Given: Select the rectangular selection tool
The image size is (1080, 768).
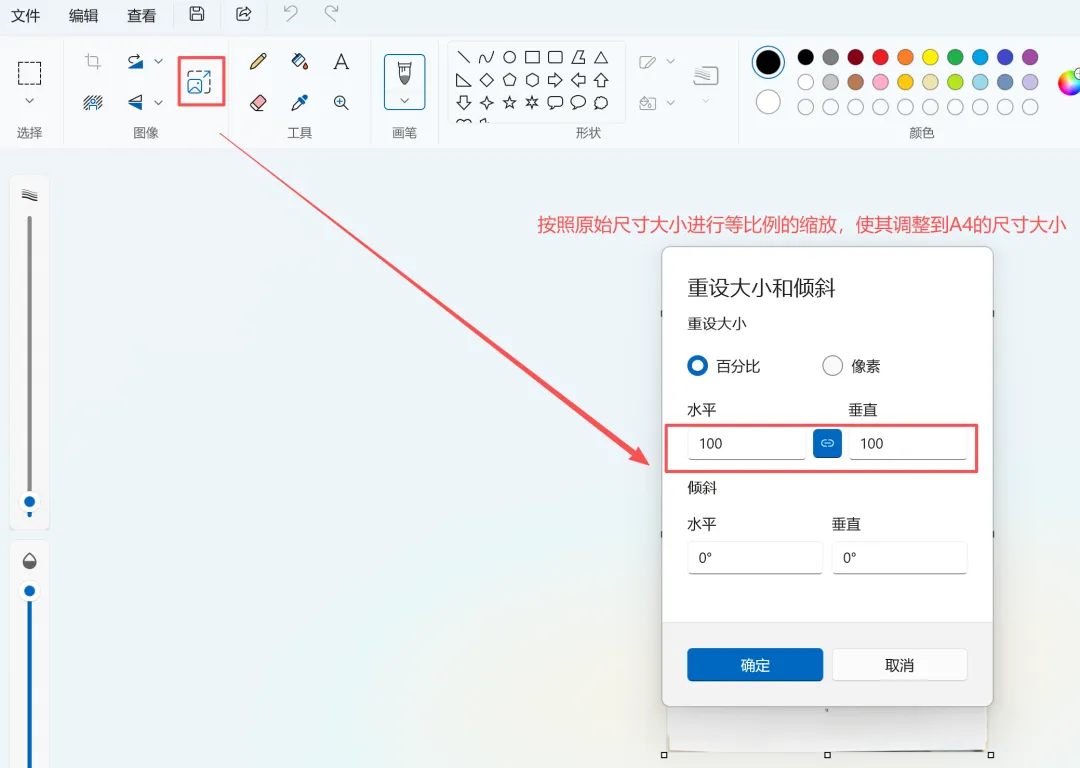Looking at the screenshot, I should point(30,73).
